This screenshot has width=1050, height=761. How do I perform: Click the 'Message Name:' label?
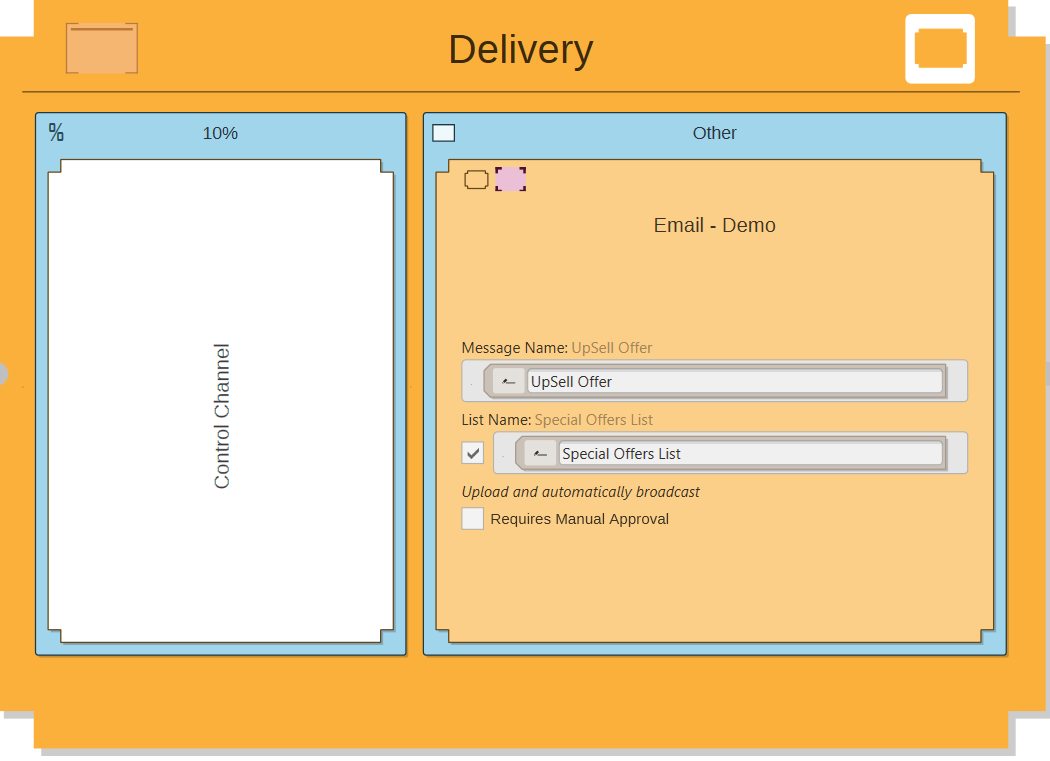coord(514,348)
